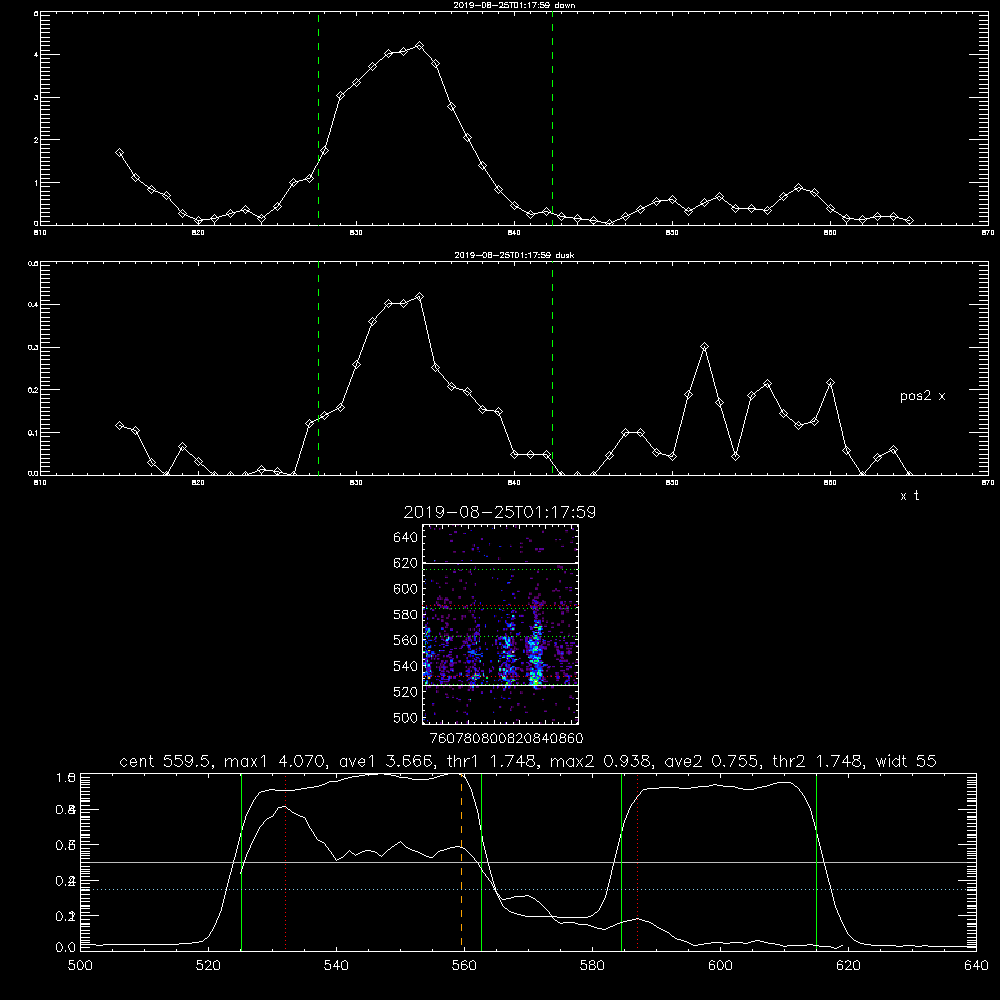This screenshot has width=1000, height=1000.
Task: Click the 2019-08-25T01:17:59 title above the spectrogram
Action: point(500,512)
